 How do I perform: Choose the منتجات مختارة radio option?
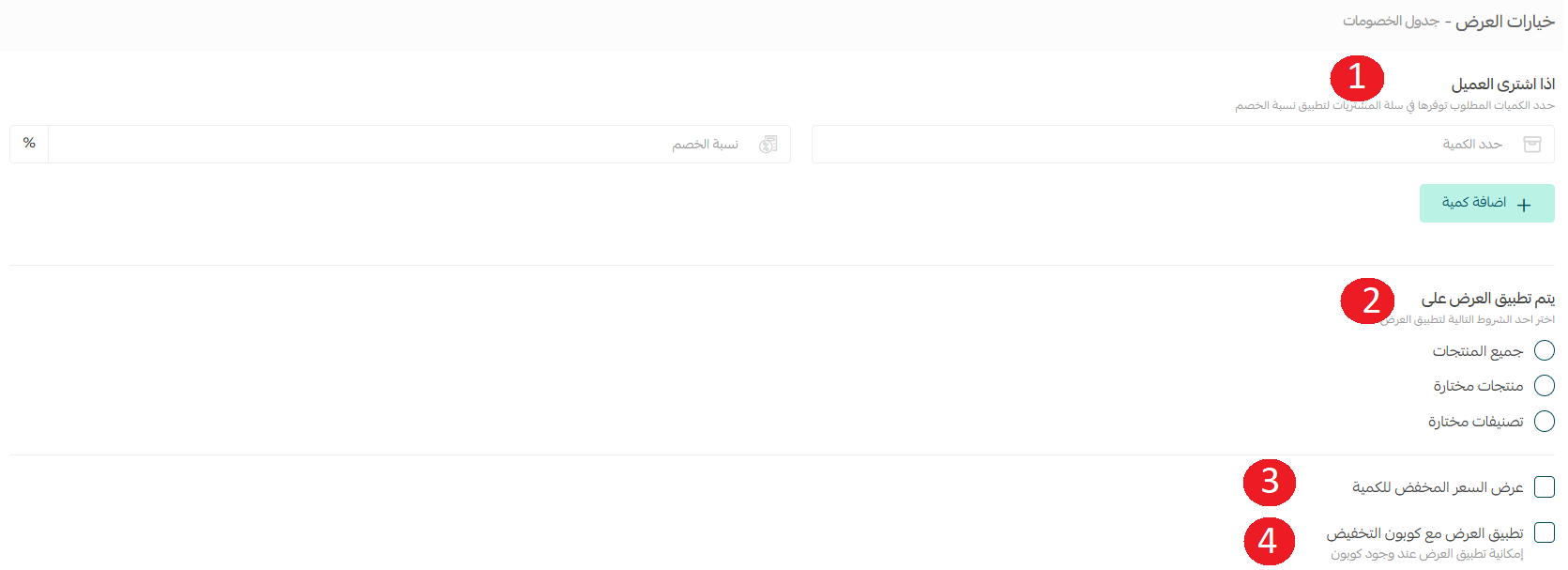(x=1544, y=386)
